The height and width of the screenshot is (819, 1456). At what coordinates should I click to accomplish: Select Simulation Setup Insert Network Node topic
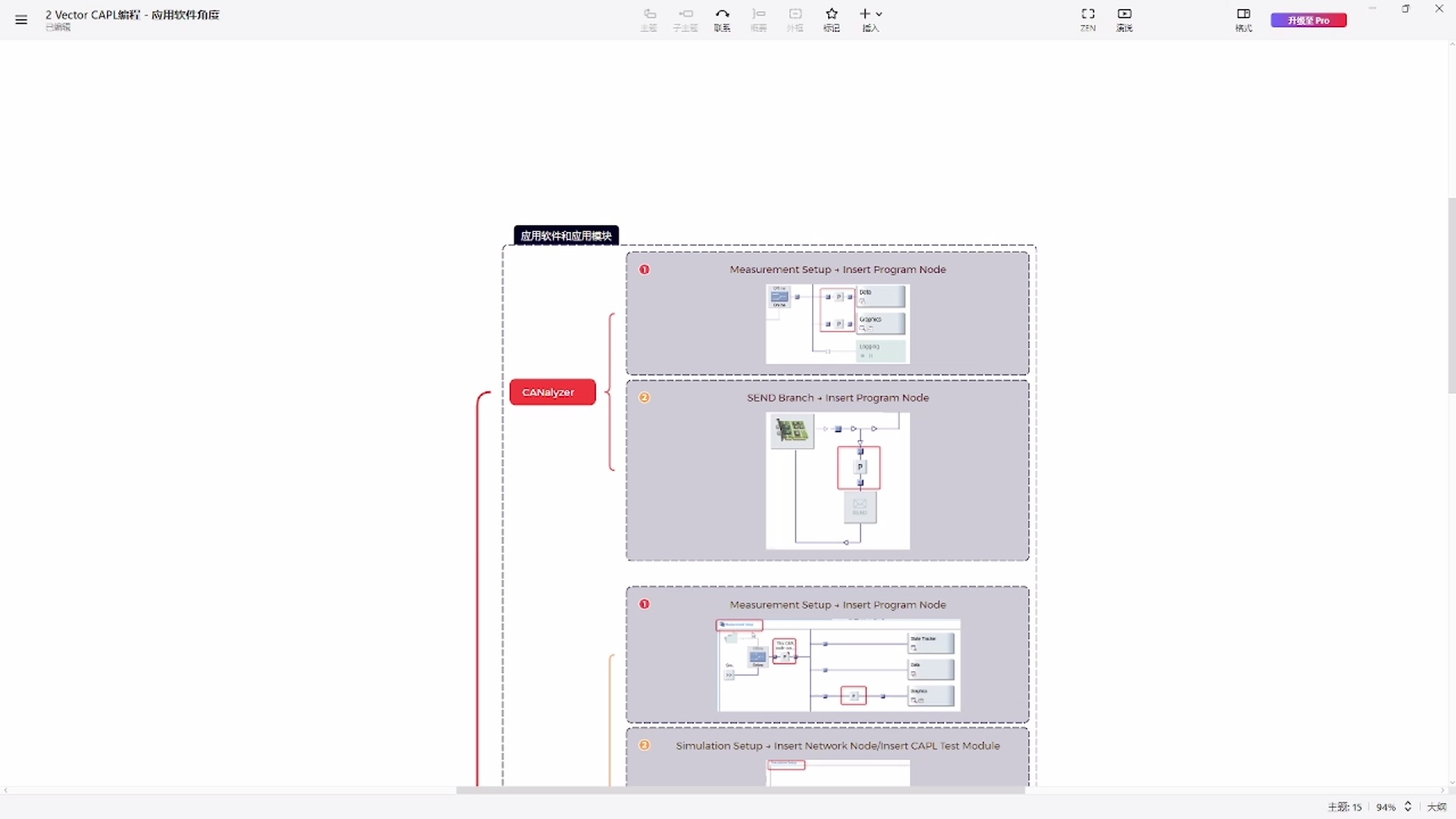pyautogui.click(x=837, y=745)
